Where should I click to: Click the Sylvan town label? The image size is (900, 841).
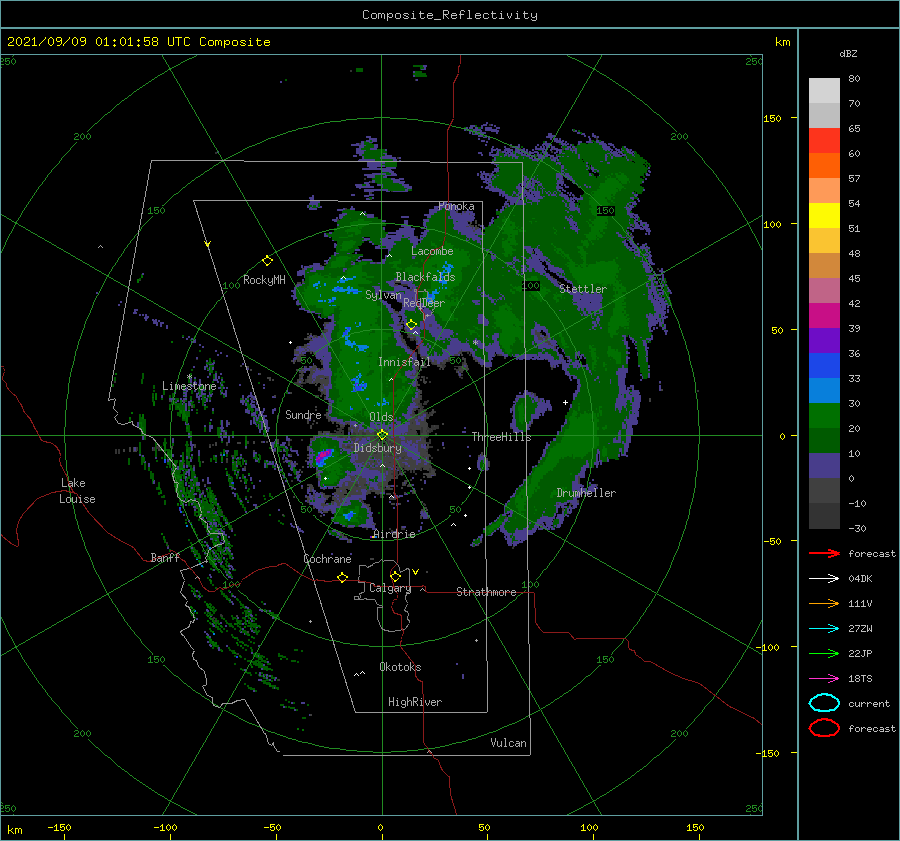pos(383,295)
